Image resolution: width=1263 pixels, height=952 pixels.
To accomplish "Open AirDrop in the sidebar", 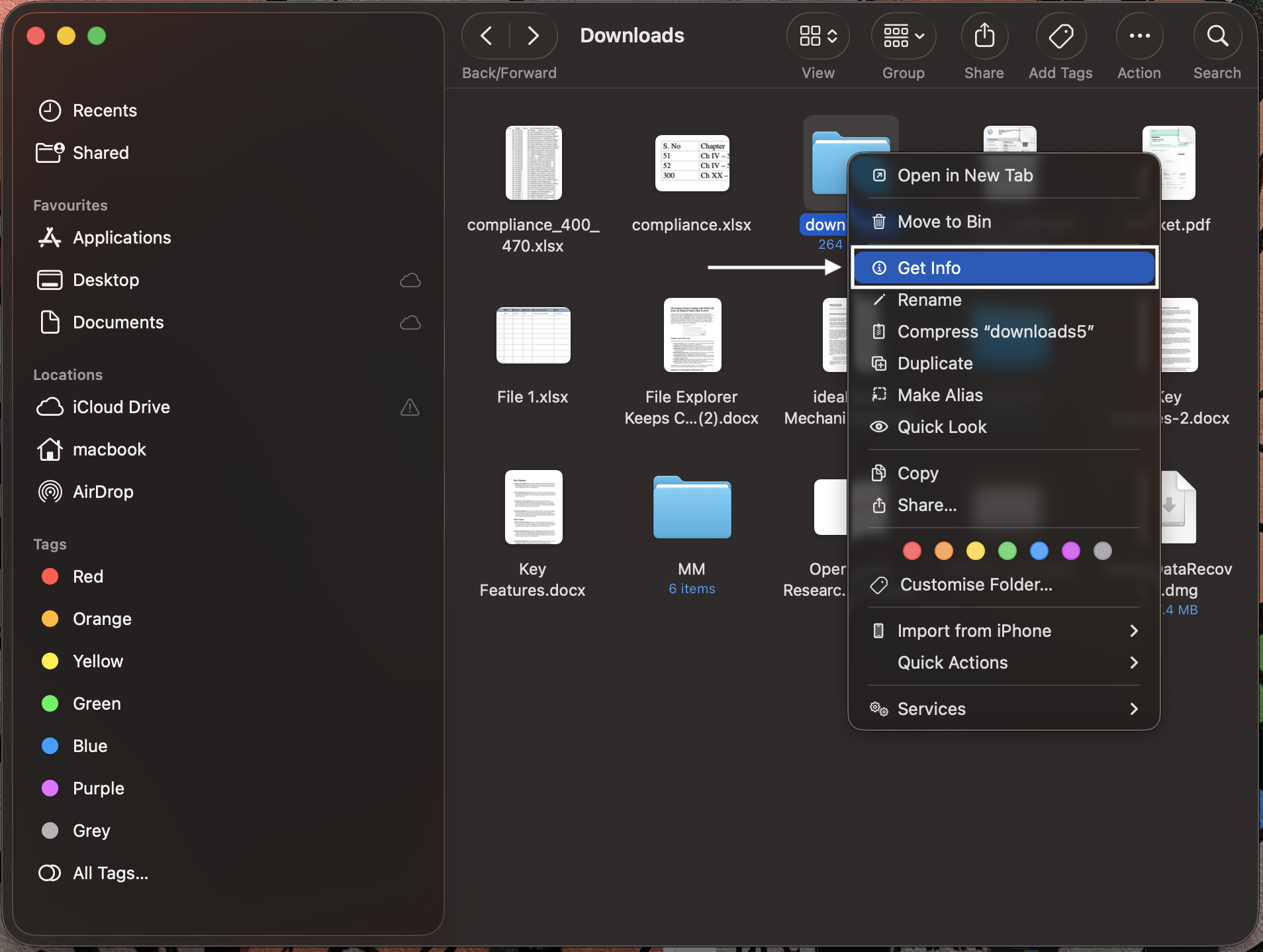I will tap(103, 492).
